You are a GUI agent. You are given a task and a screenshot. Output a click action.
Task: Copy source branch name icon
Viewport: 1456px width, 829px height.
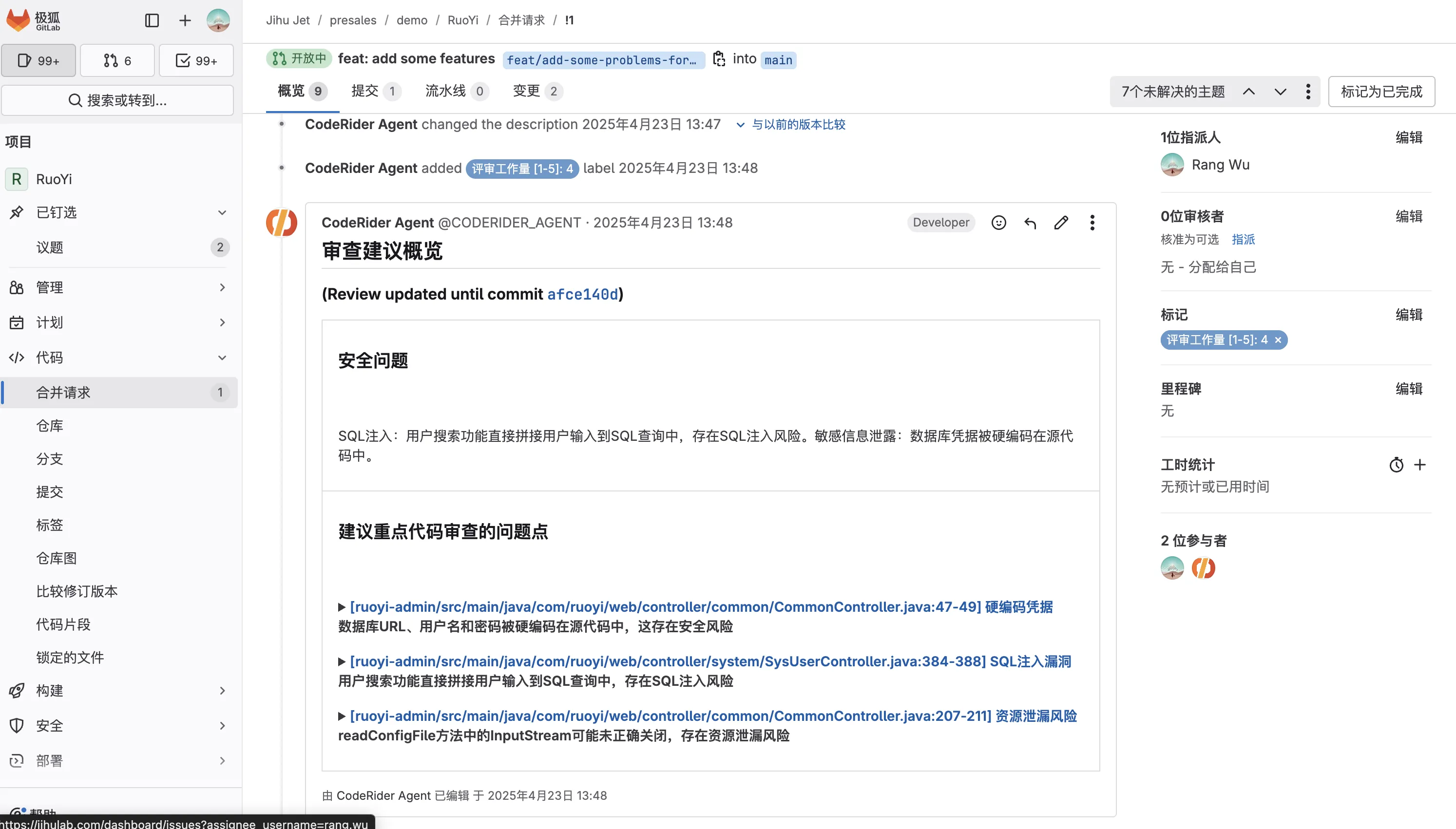tap(719, 58)
